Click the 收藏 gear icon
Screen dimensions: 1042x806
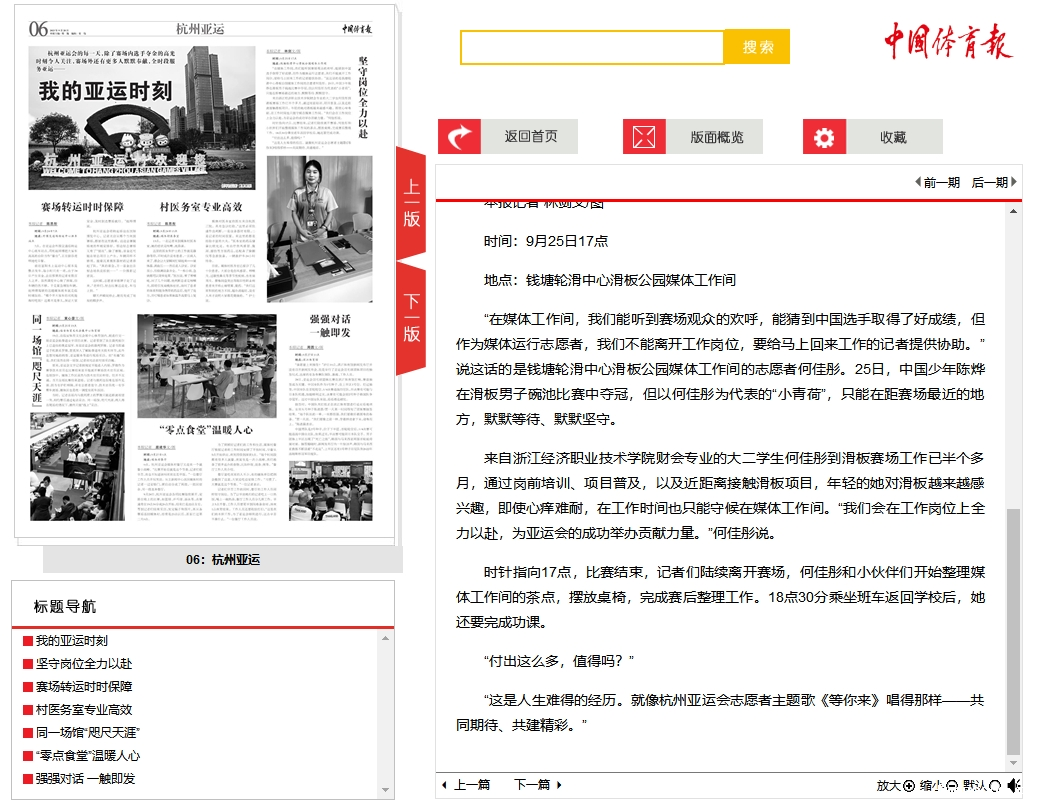pos(824,137)
